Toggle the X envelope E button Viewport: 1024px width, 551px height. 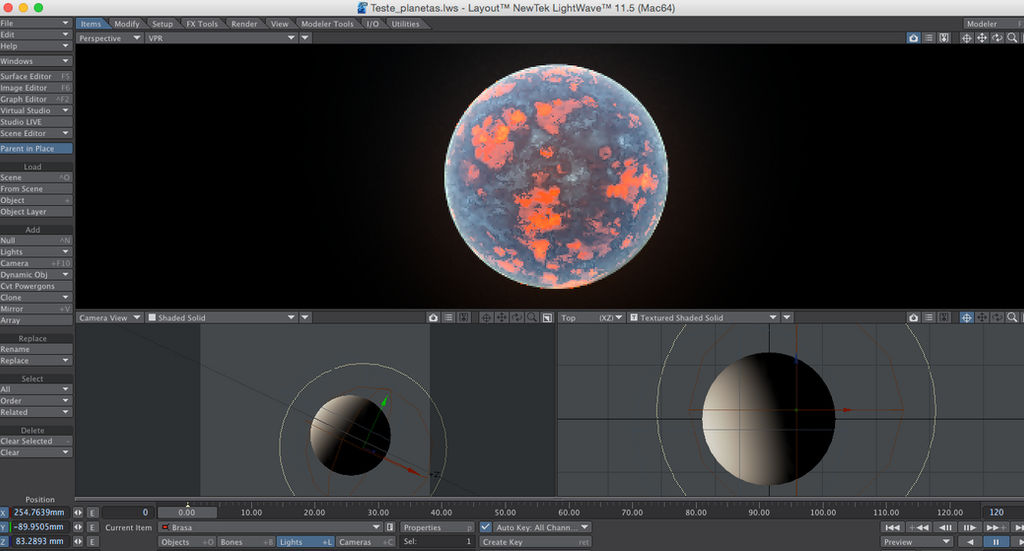click(x=92, y=512)
